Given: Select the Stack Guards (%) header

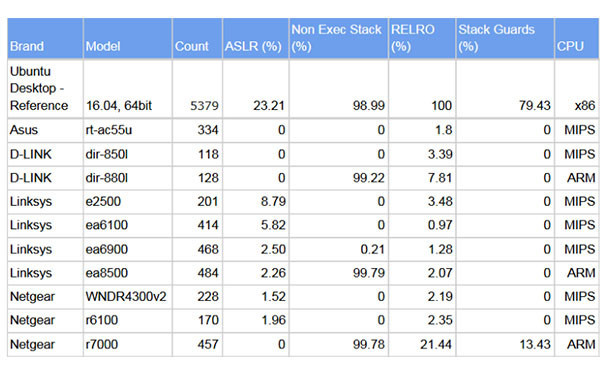Looking at the screenshot, I should [x=505, y=38].
